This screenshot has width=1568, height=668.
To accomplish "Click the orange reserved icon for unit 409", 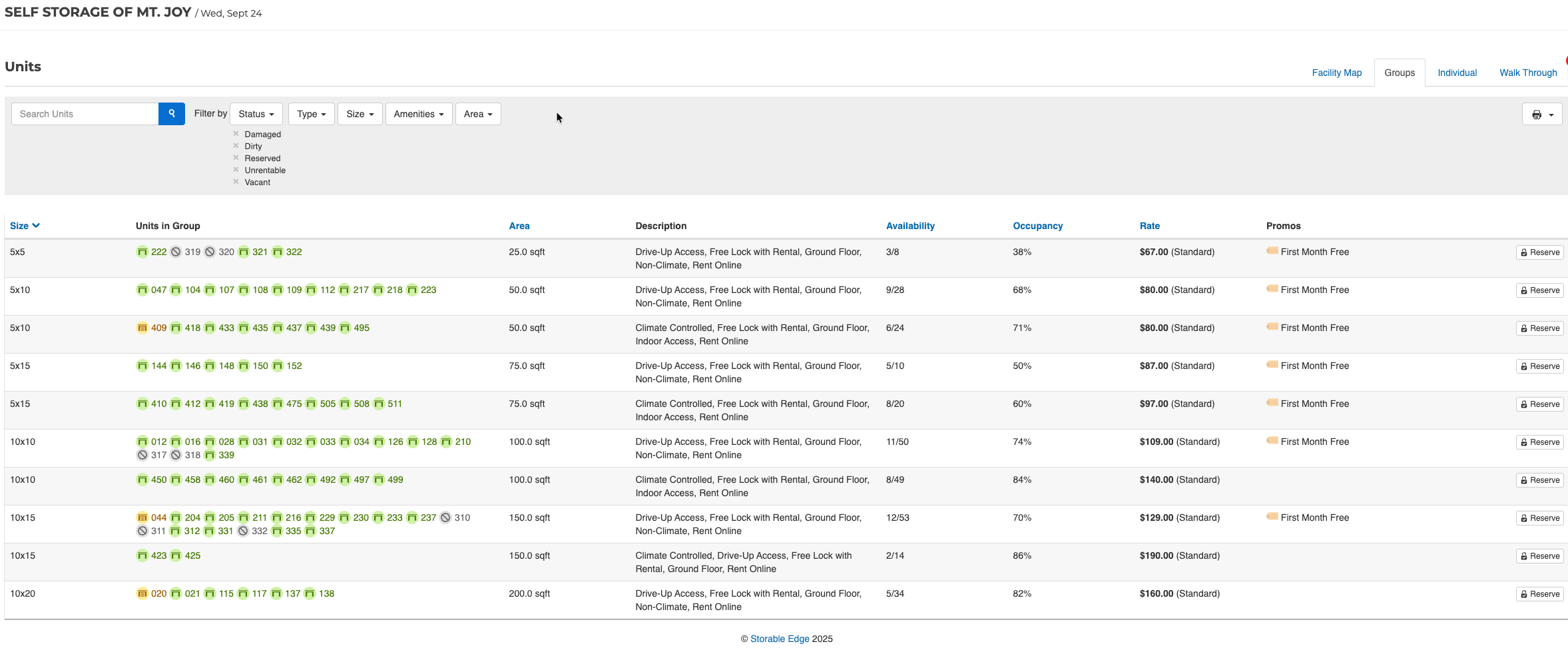I will (142, 328).
